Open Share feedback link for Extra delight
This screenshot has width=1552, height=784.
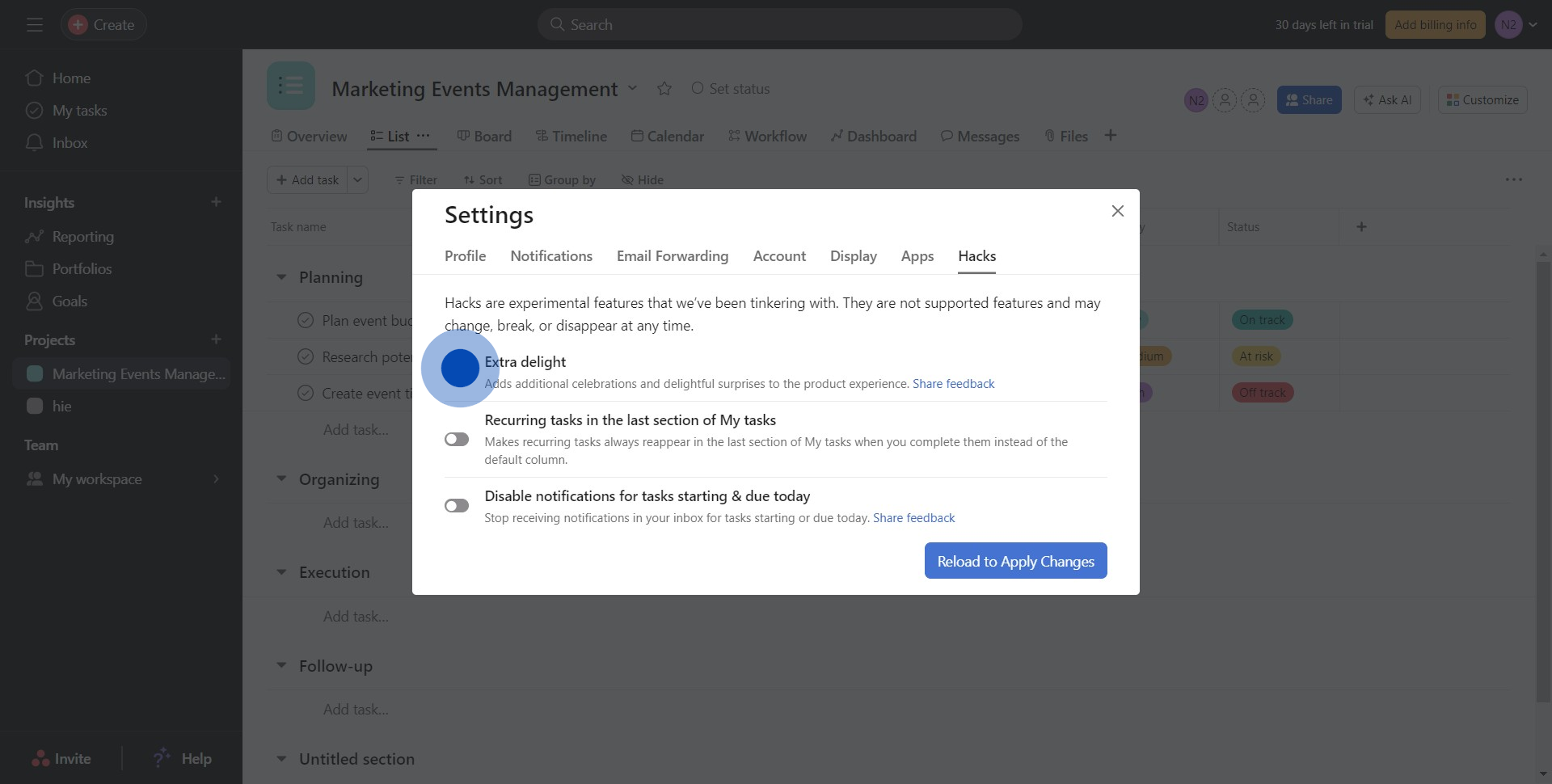pos(953,384)
